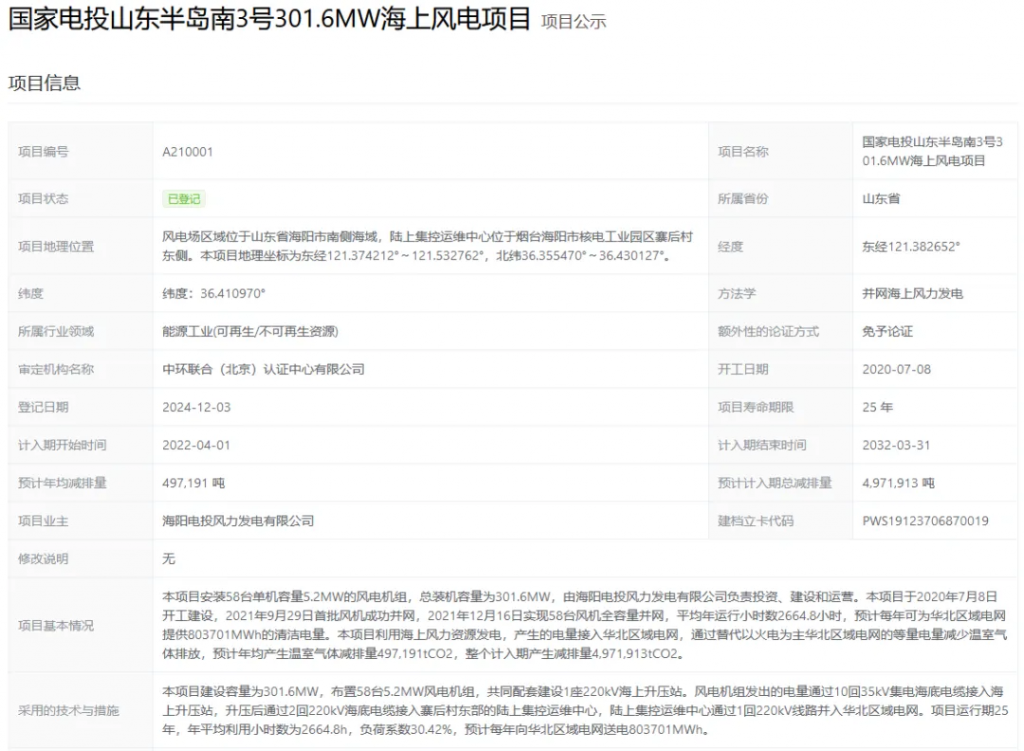Image resolution: width=1024 pixels, height=751 pixels.
Task: Click verifier name 中环联合（北京）认证中心有限公司
Action: [263, 369]
